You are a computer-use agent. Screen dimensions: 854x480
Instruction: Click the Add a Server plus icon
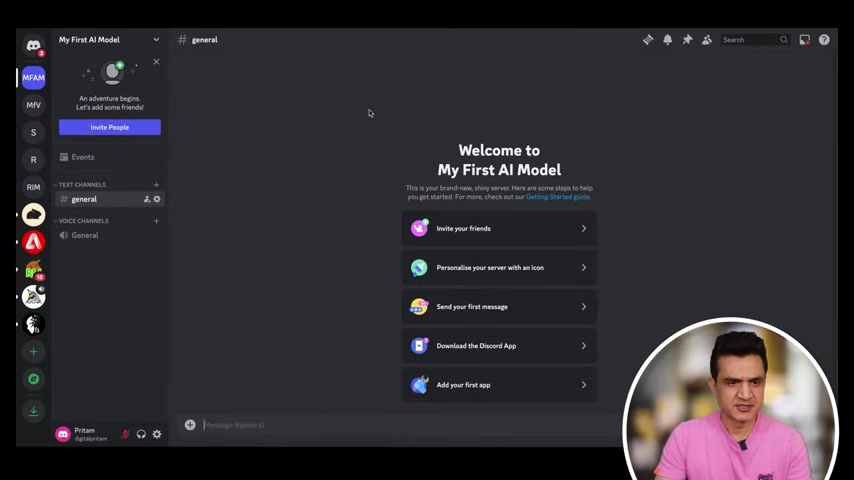(33, 352)
